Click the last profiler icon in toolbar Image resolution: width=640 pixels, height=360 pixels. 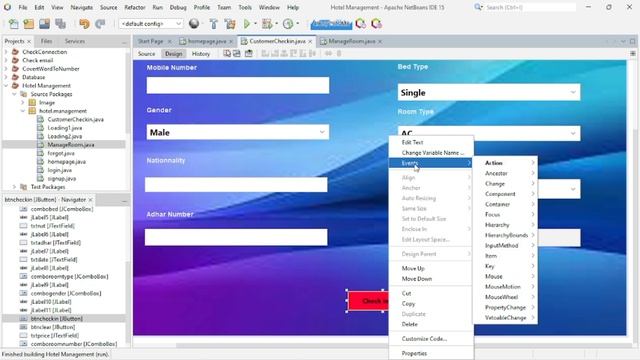coord(376,24)
